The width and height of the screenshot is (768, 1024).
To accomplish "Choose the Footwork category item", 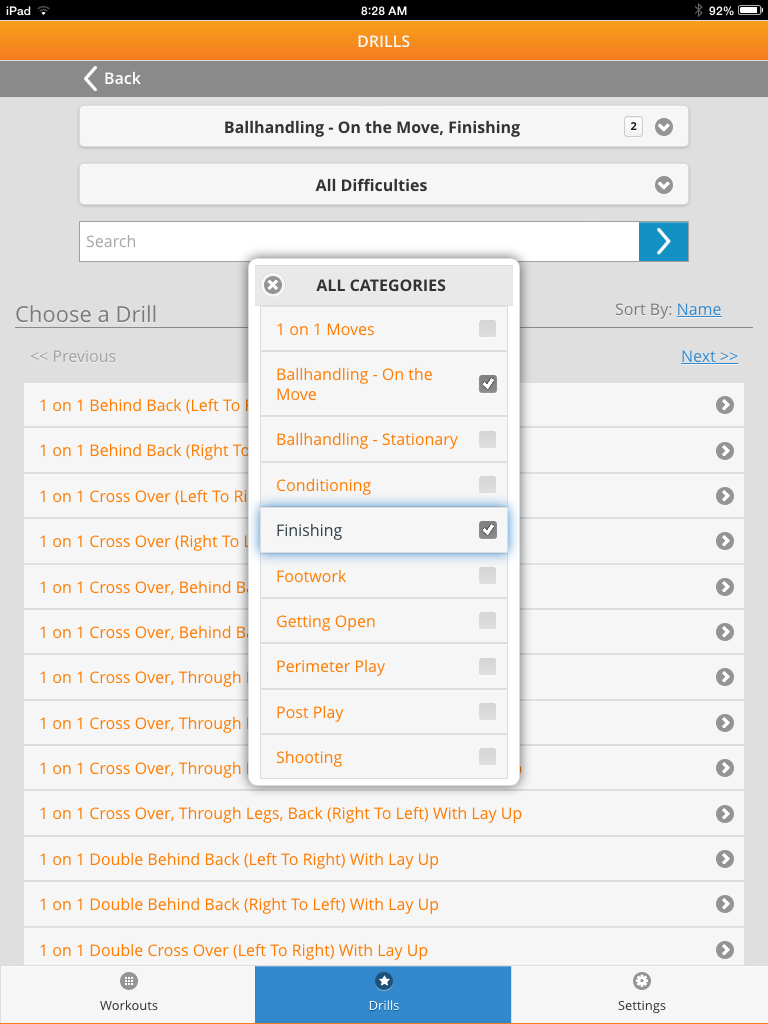I will [x=311, y=576].
